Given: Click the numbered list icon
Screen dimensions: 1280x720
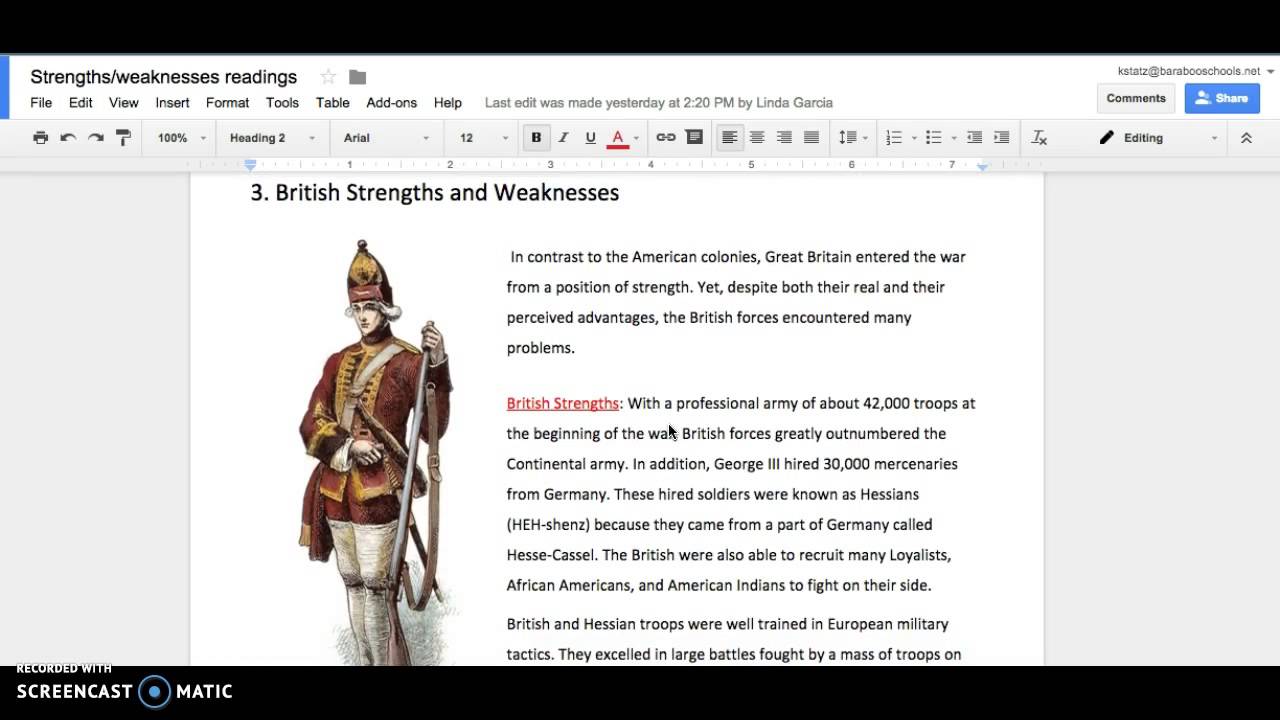Looking at the screenshot, I should click(894, 138).
